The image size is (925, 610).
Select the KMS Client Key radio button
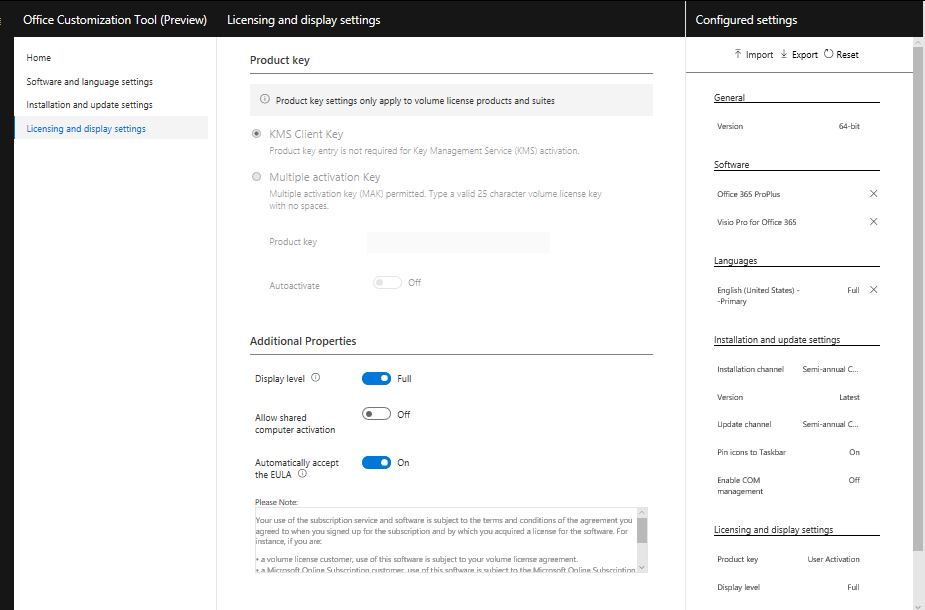click(x=257, y=134)
